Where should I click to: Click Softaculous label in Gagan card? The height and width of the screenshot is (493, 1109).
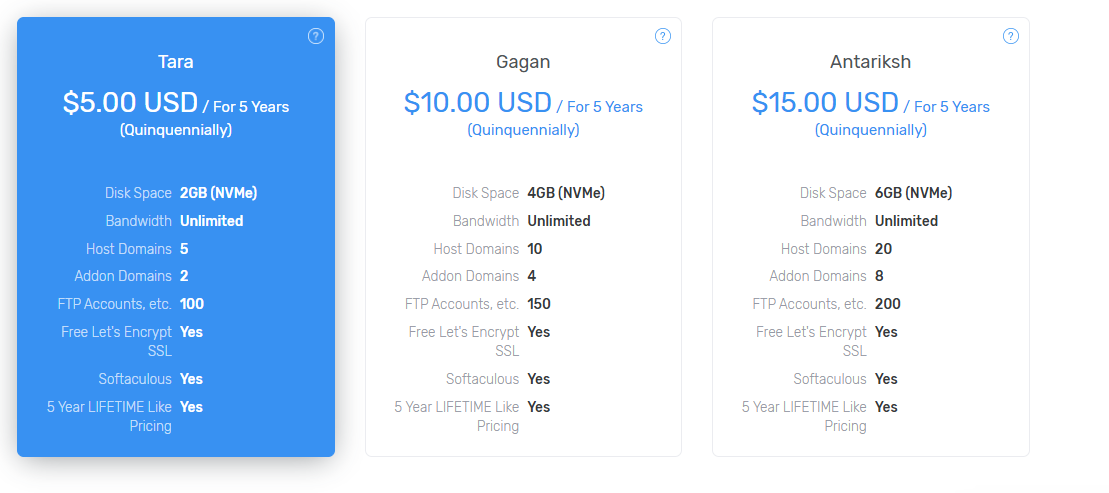tap(482, 379)
